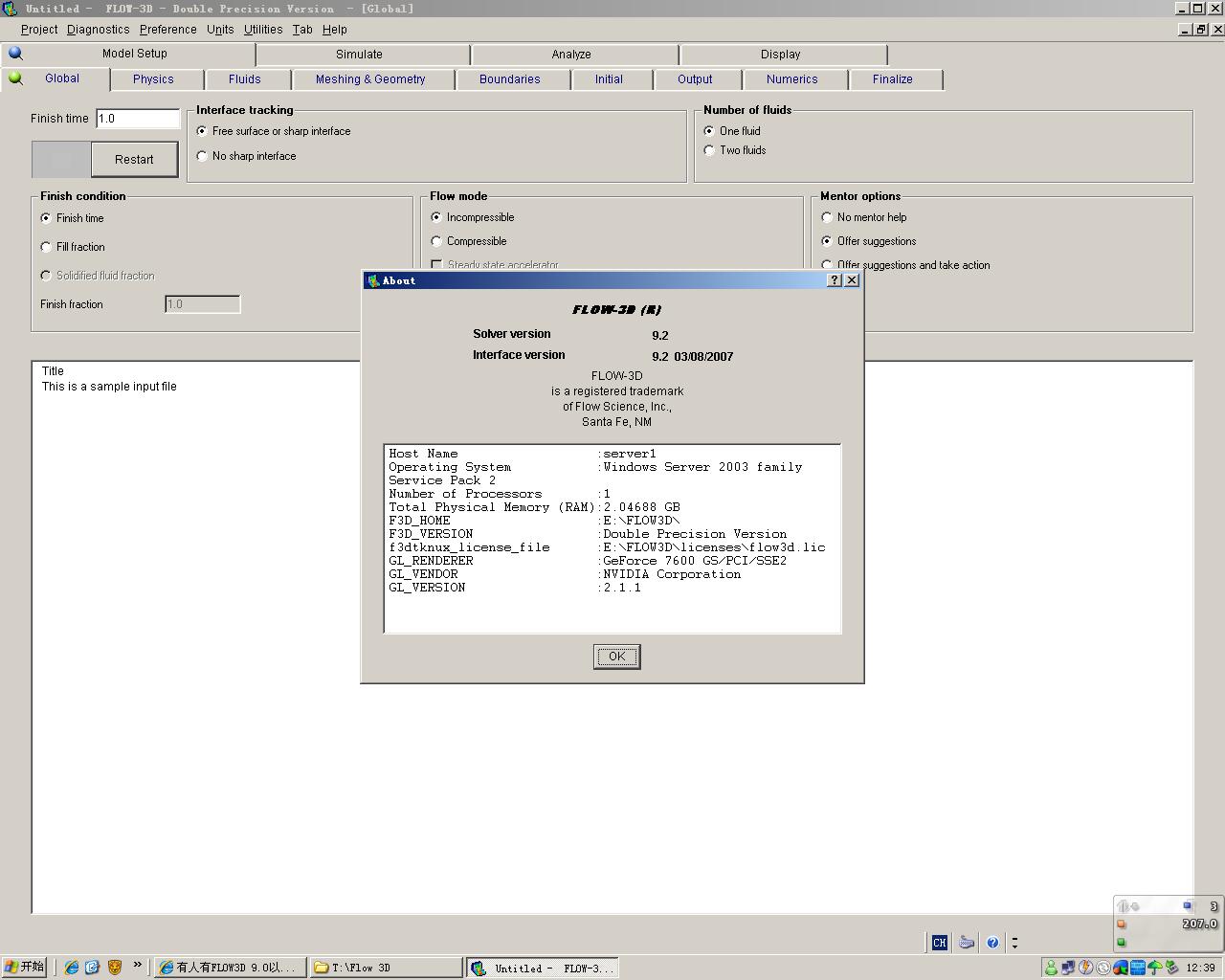Click the network computers icon in the system tray
Screen dimensions: 1225x980
coord(1068,967)
